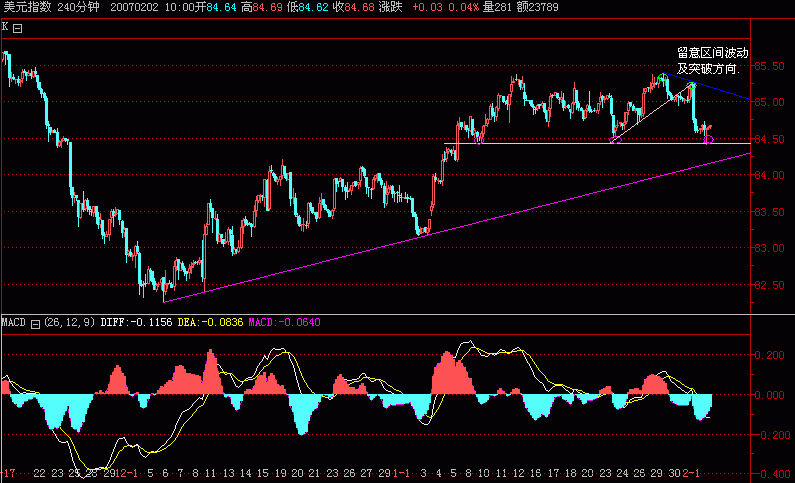Click the annotation line 及突破方向

coord(708,68)
